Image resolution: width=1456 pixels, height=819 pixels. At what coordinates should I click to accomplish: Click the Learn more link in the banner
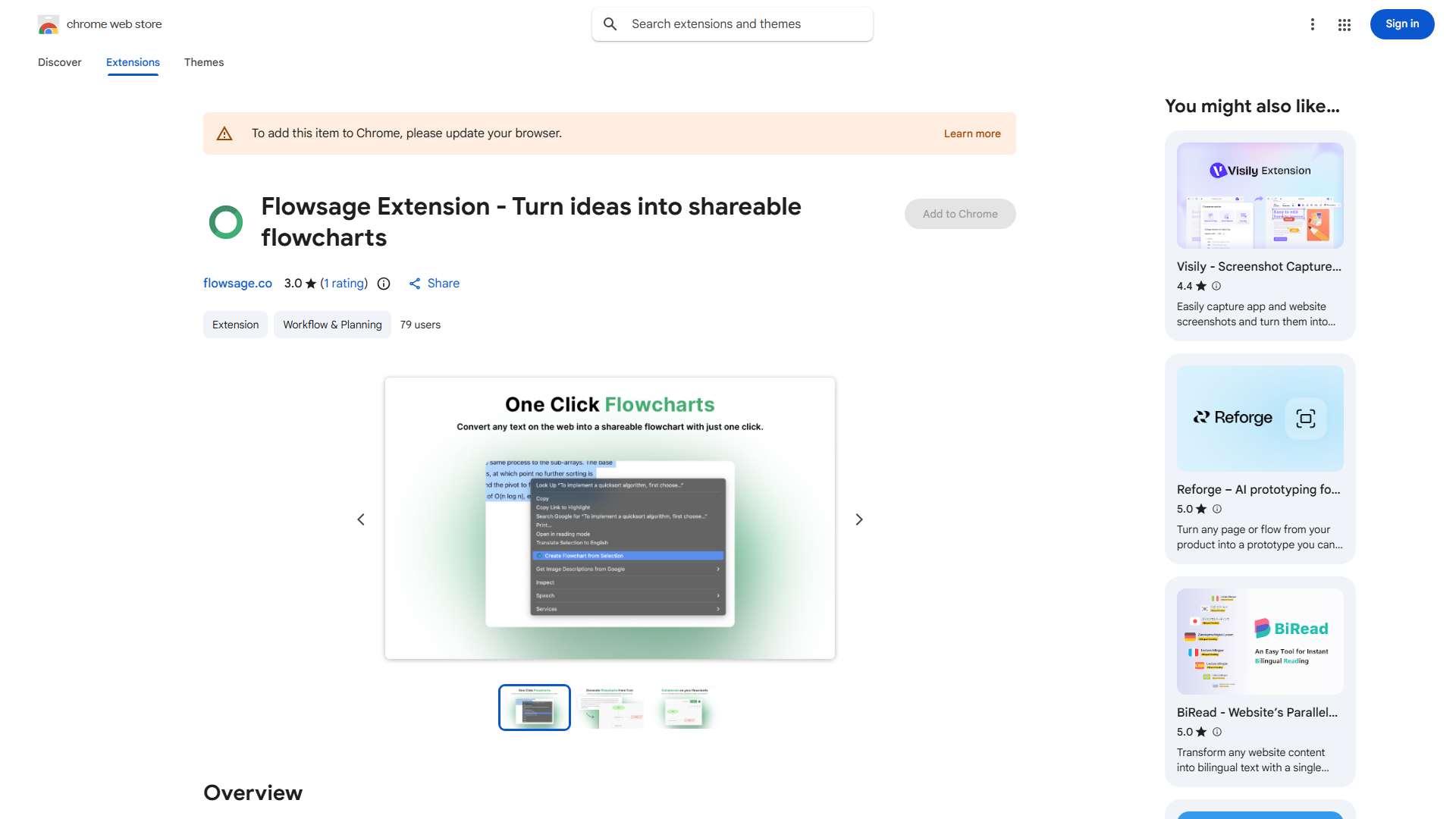[971, 133]
